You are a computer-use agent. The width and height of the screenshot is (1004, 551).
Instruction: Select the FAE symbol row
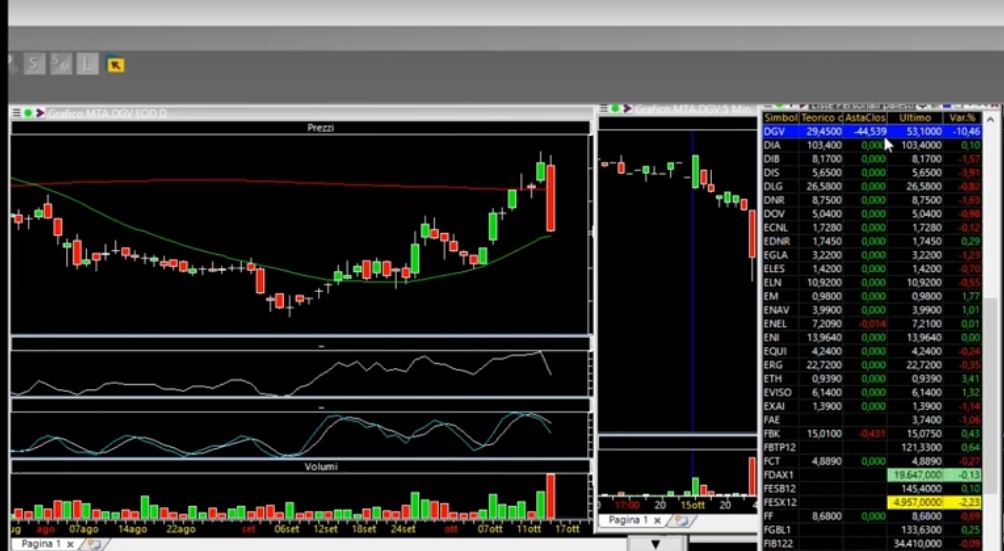tap(872, 420)
